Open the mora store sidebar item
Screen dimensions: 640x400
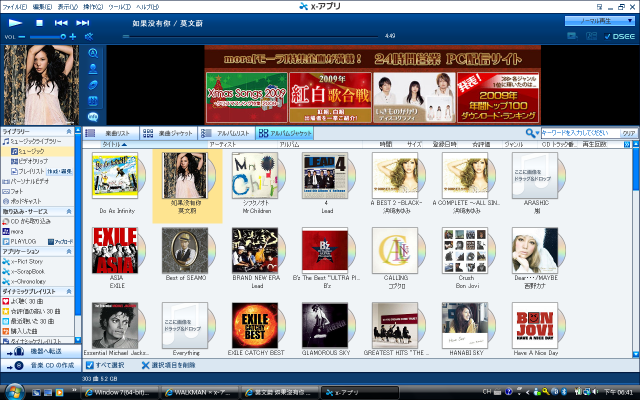13,231
